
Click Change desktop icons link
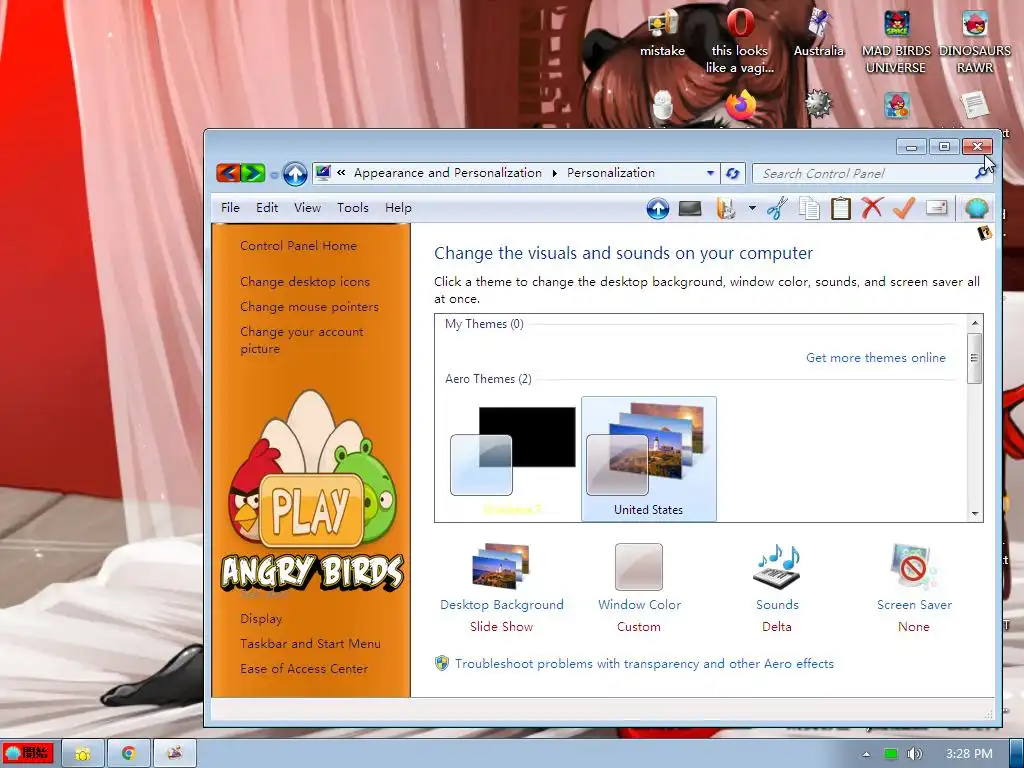305,281
